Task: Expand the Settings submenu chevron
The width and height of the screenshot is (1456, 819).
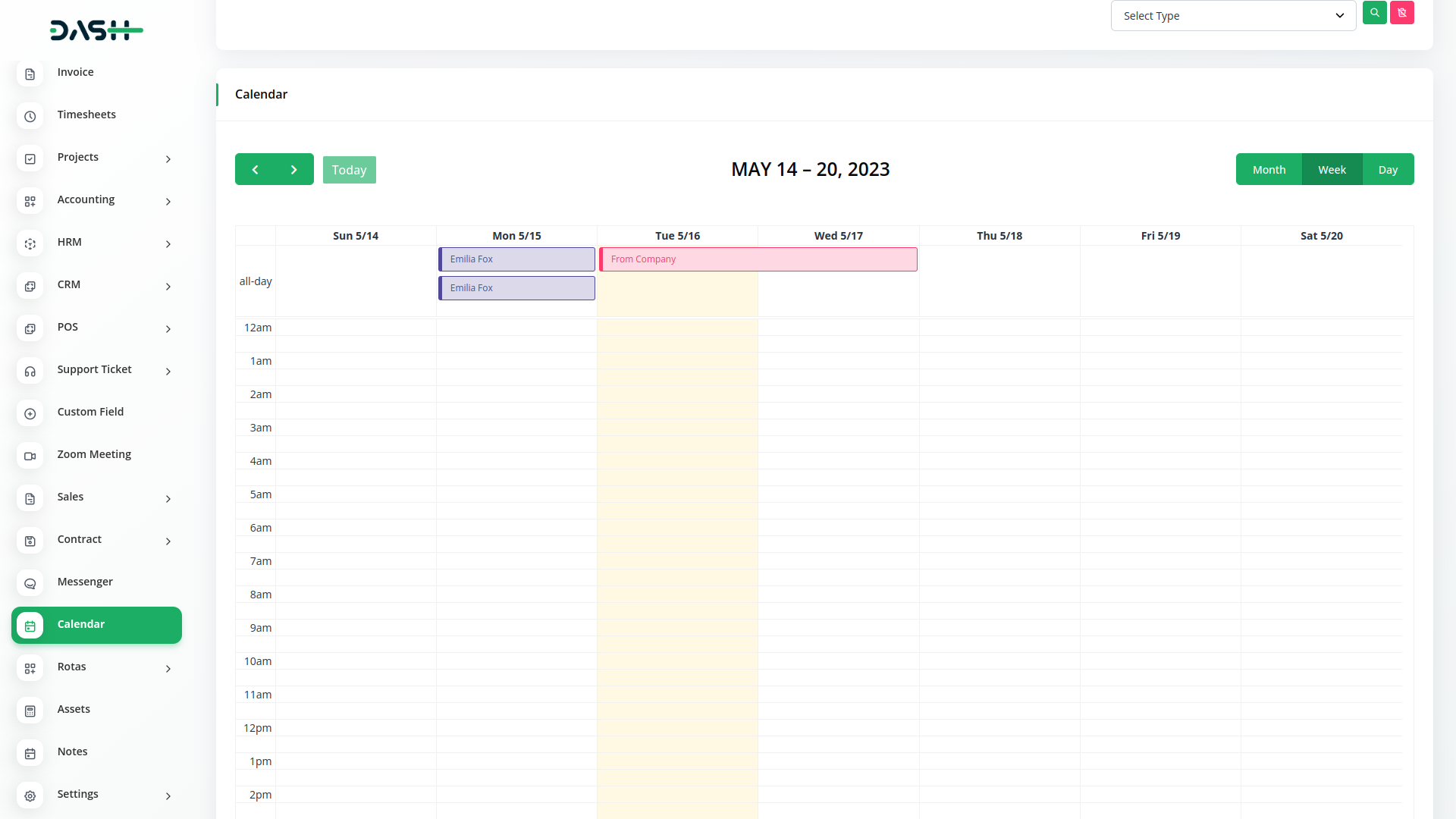Action: (168, 795)
